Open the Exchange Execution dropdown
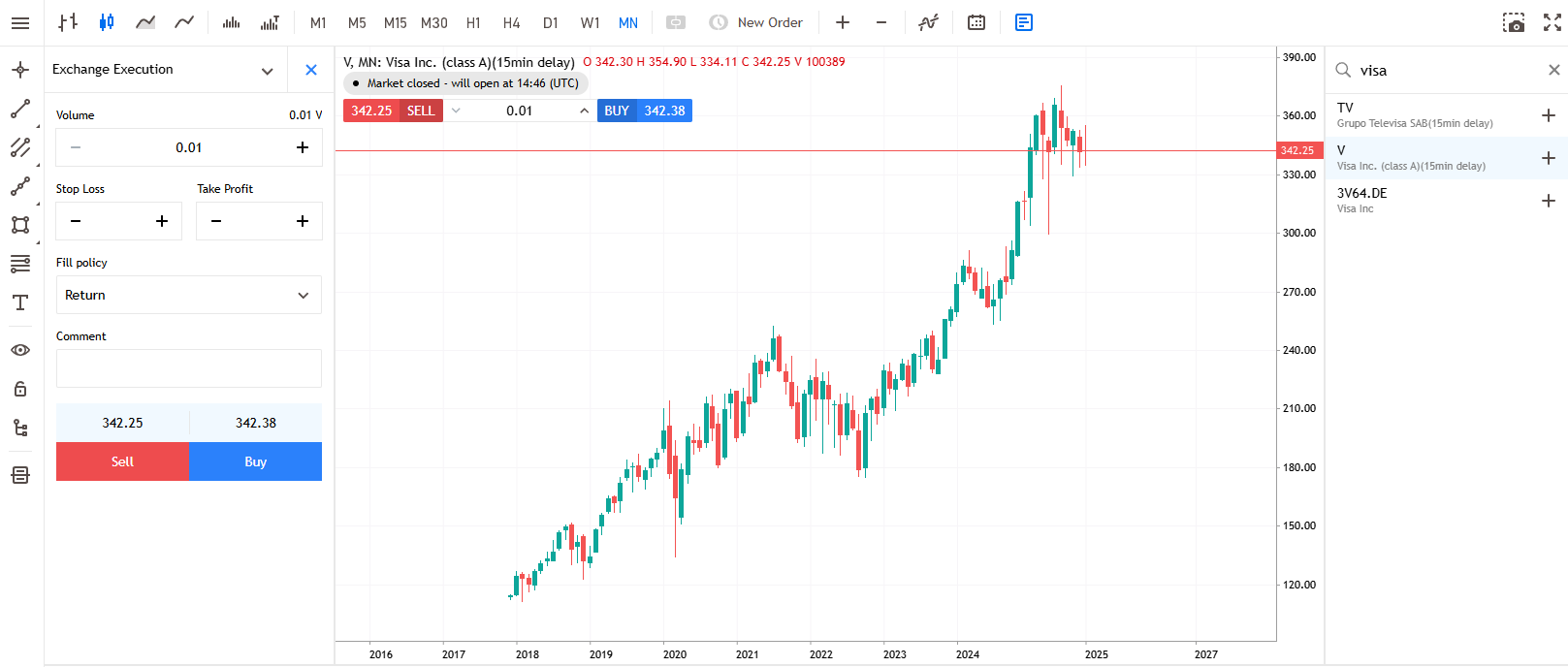The image size is (1568, 667). (267, 70)
